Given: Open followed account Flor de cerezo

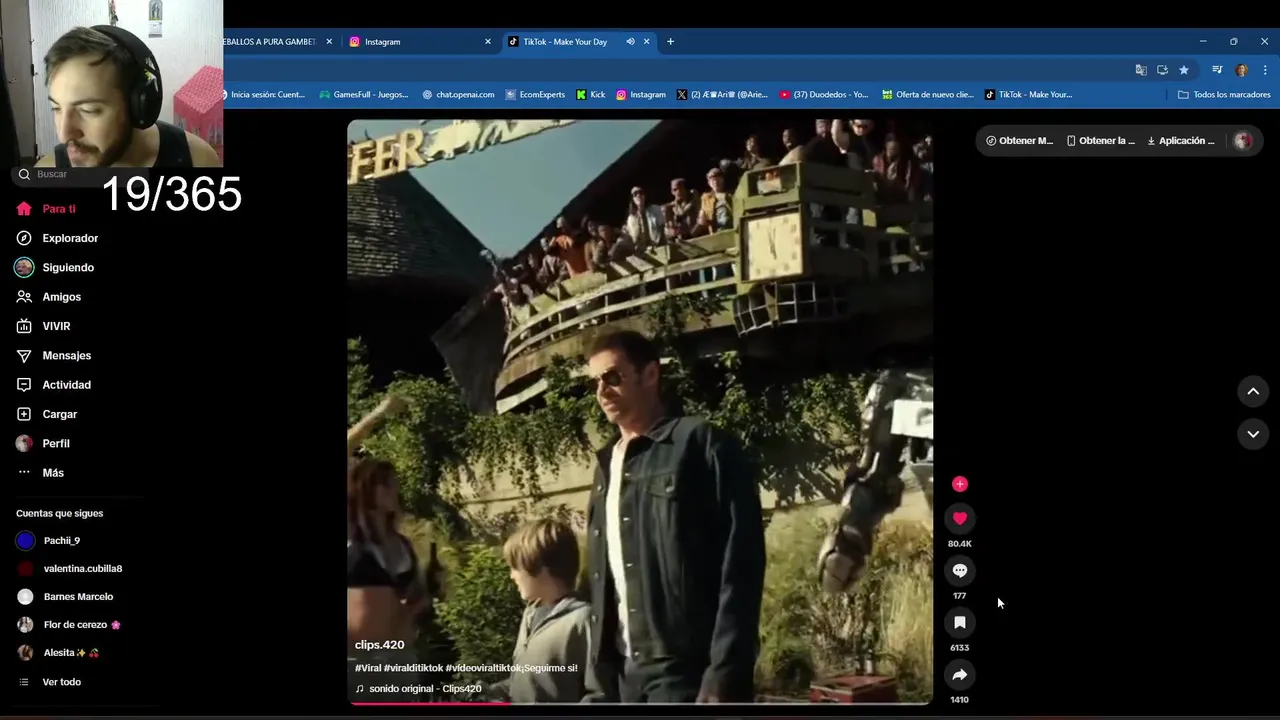Looking at the screenshot, I should click(69, 624).
